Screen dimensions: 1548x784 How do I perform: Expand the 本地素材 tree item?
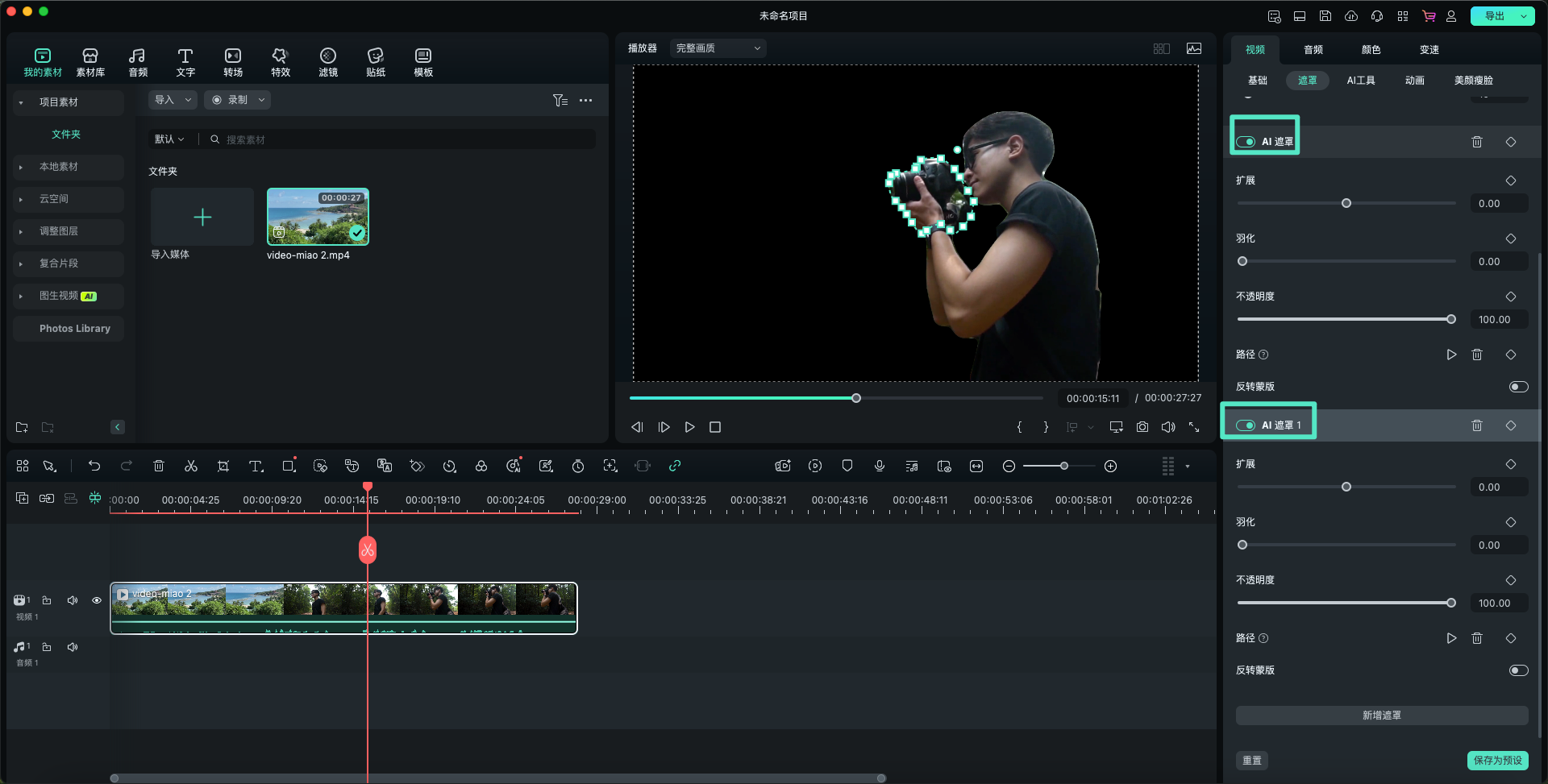(21, 167)
